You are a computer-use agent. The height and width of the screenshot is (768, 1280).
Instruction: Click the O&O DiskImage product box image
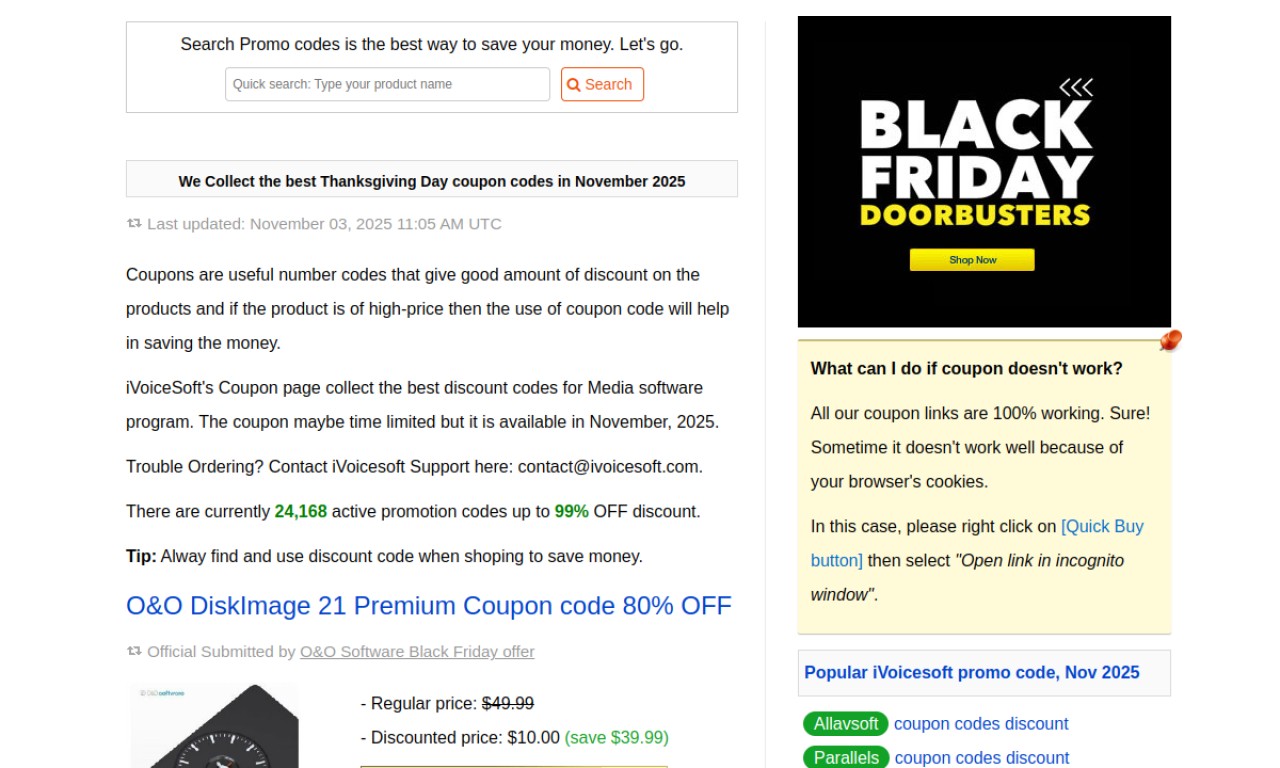(x=214, y=726)
